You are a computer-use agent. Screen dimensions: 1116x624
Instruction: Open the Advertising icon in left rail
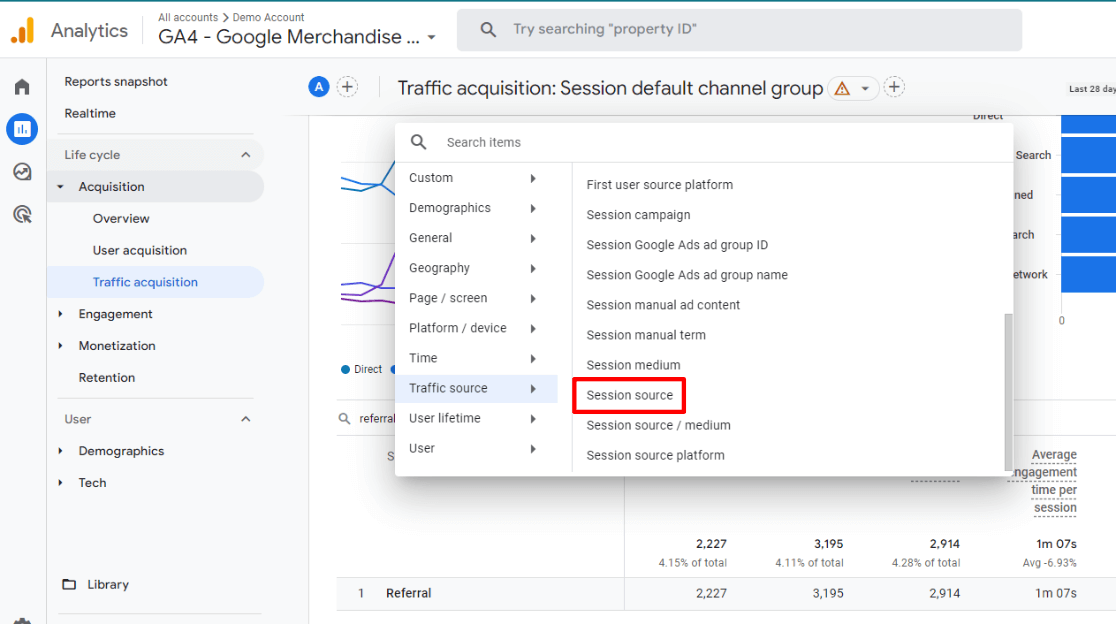22,214
